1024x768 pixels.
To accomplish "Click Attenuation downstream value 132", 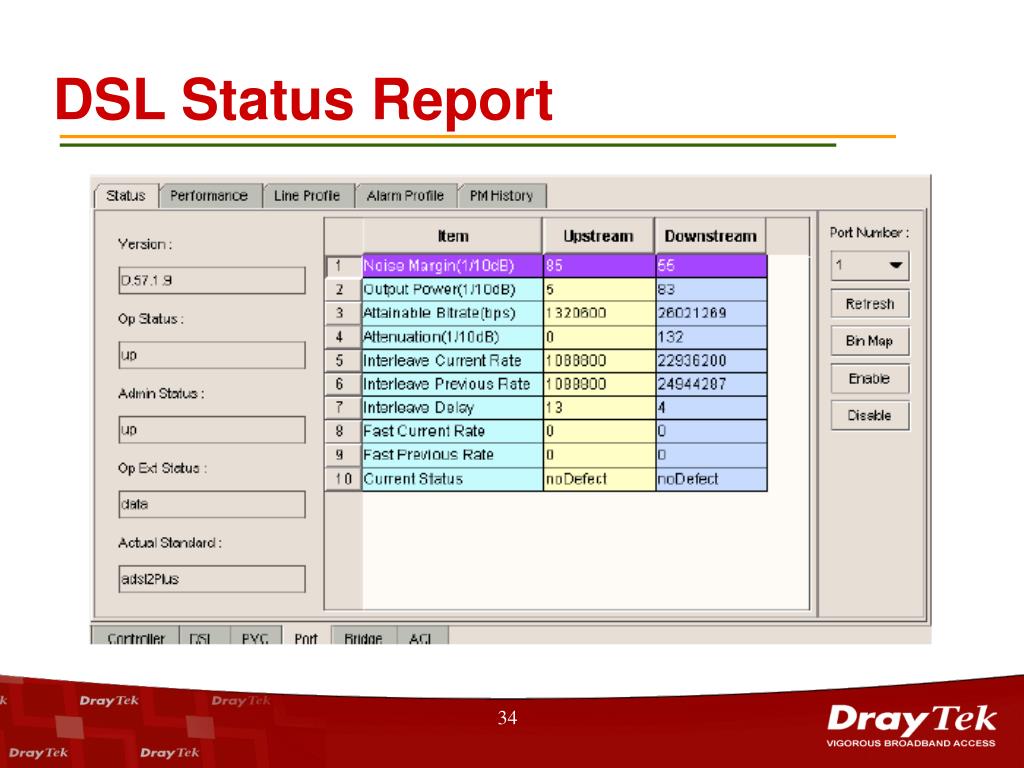I will pos(711,337).
